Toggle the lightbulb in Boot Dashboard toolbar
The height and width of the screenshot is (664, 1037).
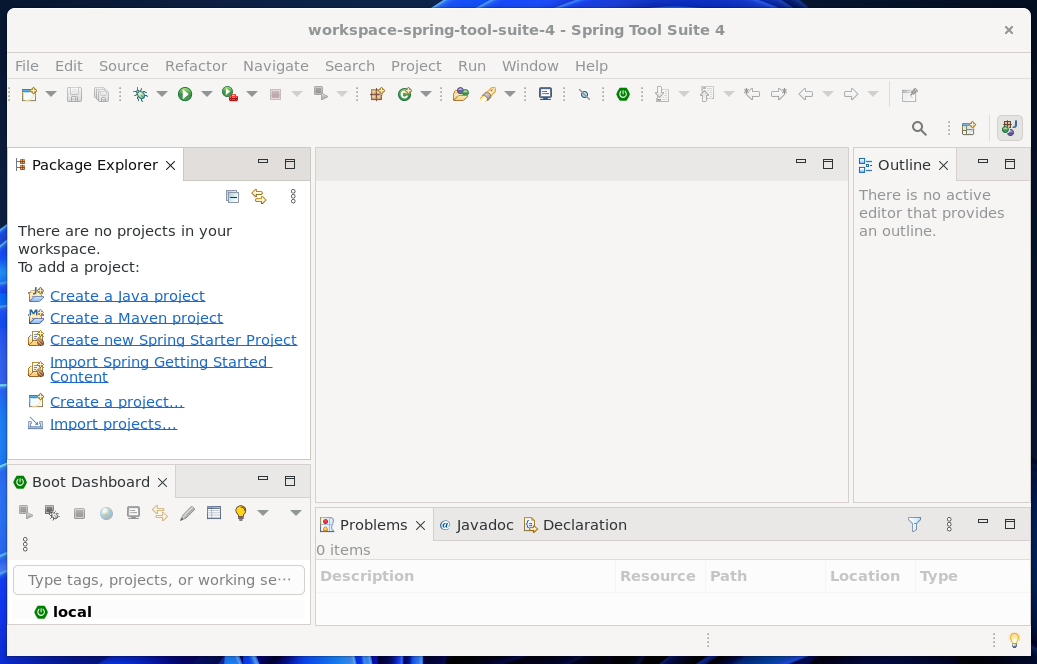tap(240, 512)
